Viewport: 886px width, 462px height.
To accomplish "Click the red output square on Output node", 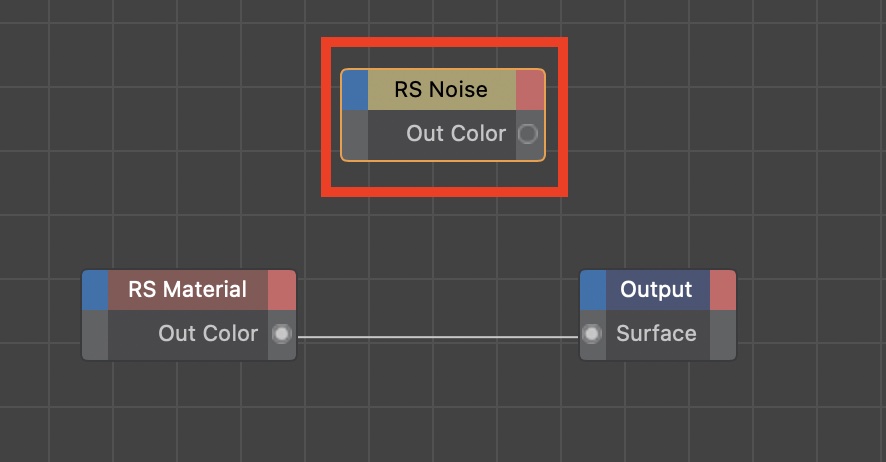I will [722, 290].
